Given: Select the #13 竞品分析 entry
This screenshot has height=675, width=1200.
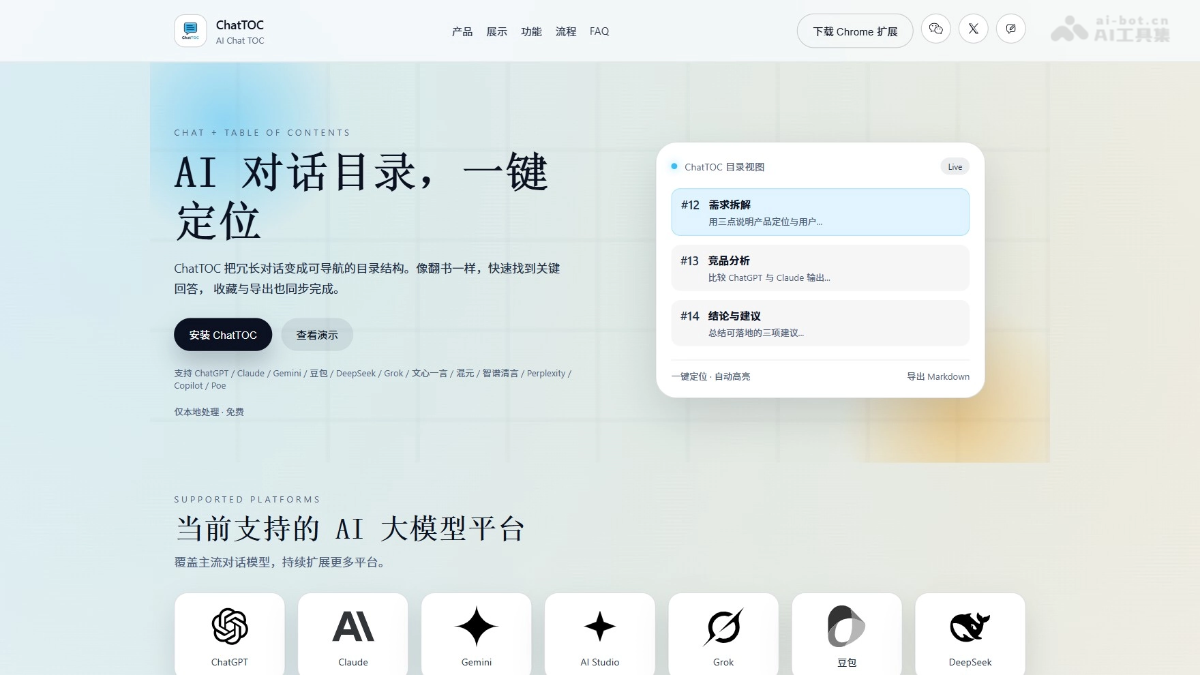Looking at the screenshot, I should pyautogui.click(x=820, y=268).
